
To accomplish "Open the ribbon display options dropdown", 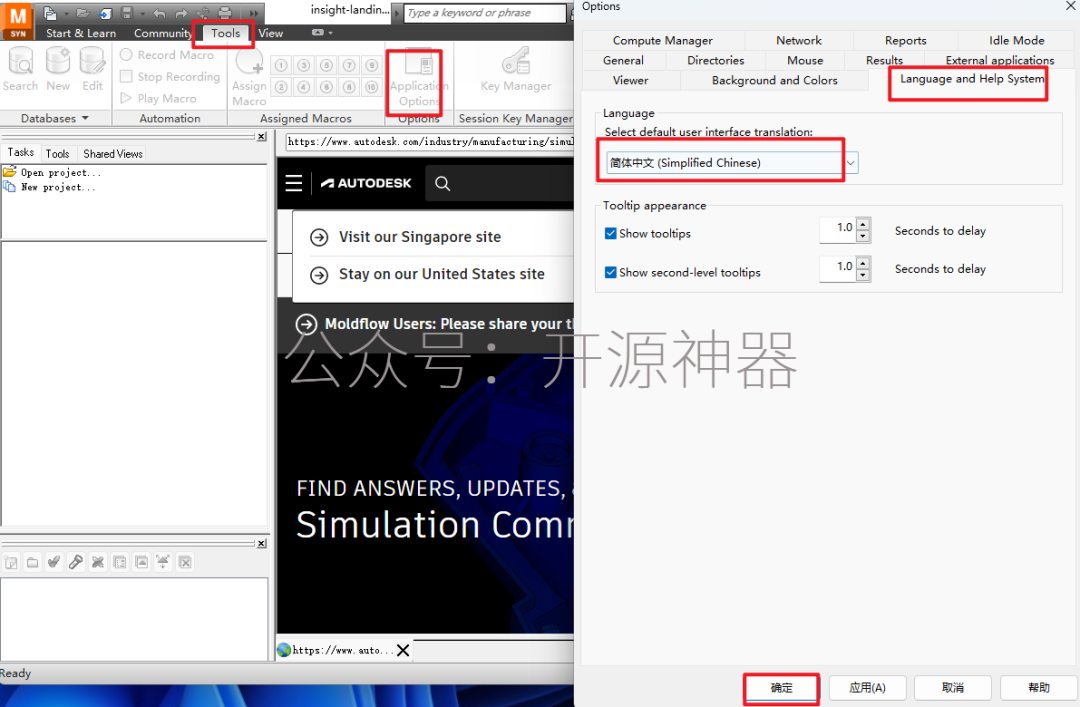I will click(322, 32).
